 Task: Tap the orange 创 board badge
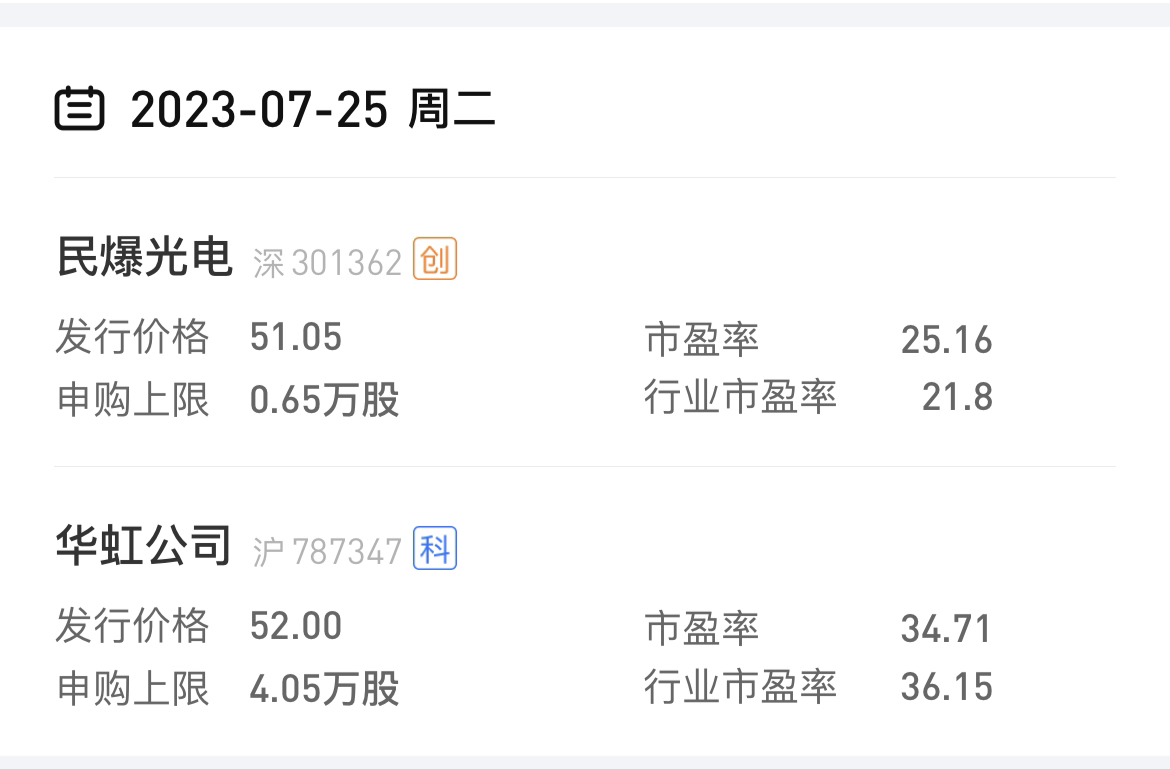coord(435,259)
